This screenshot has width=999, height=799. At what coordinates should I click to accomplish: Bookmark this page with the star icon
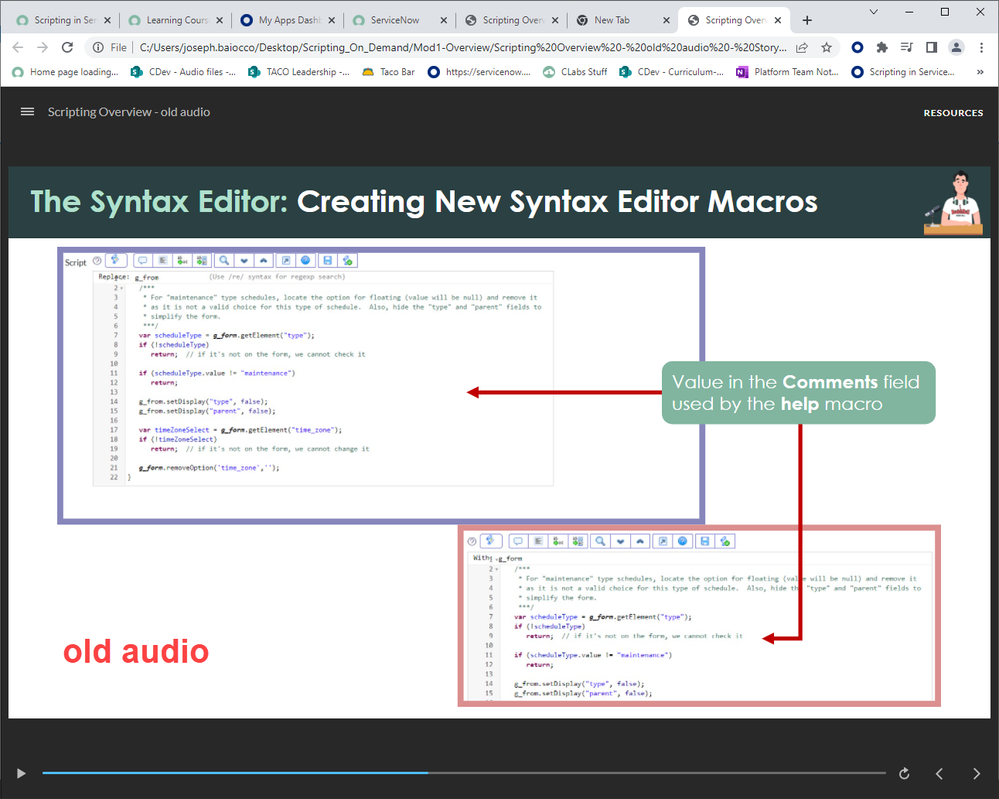(826, 47)
